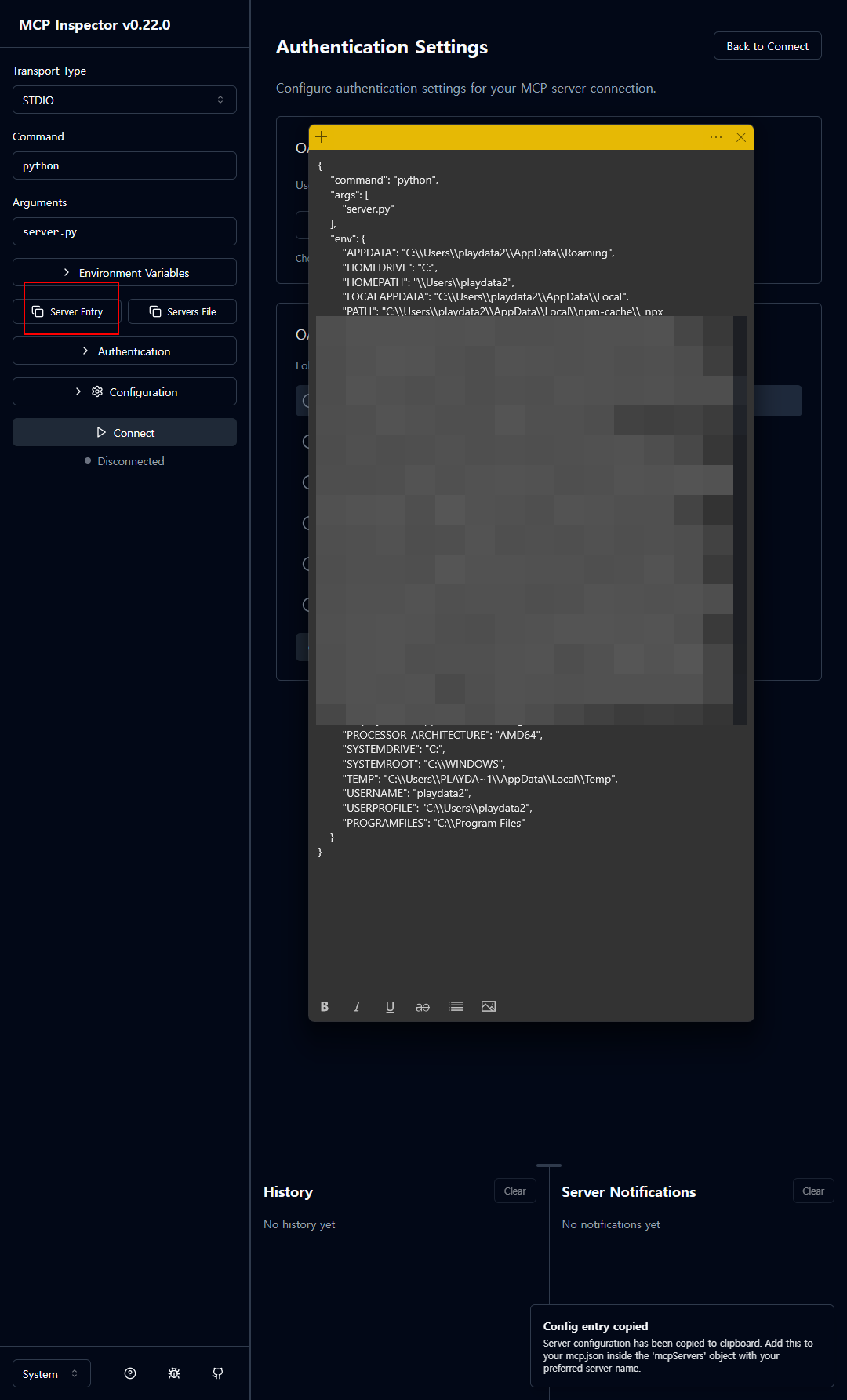Screen dimensions: 847x1400
Task: Toggle italic formatting in sticky note
Action: [x=357, y=1006]
